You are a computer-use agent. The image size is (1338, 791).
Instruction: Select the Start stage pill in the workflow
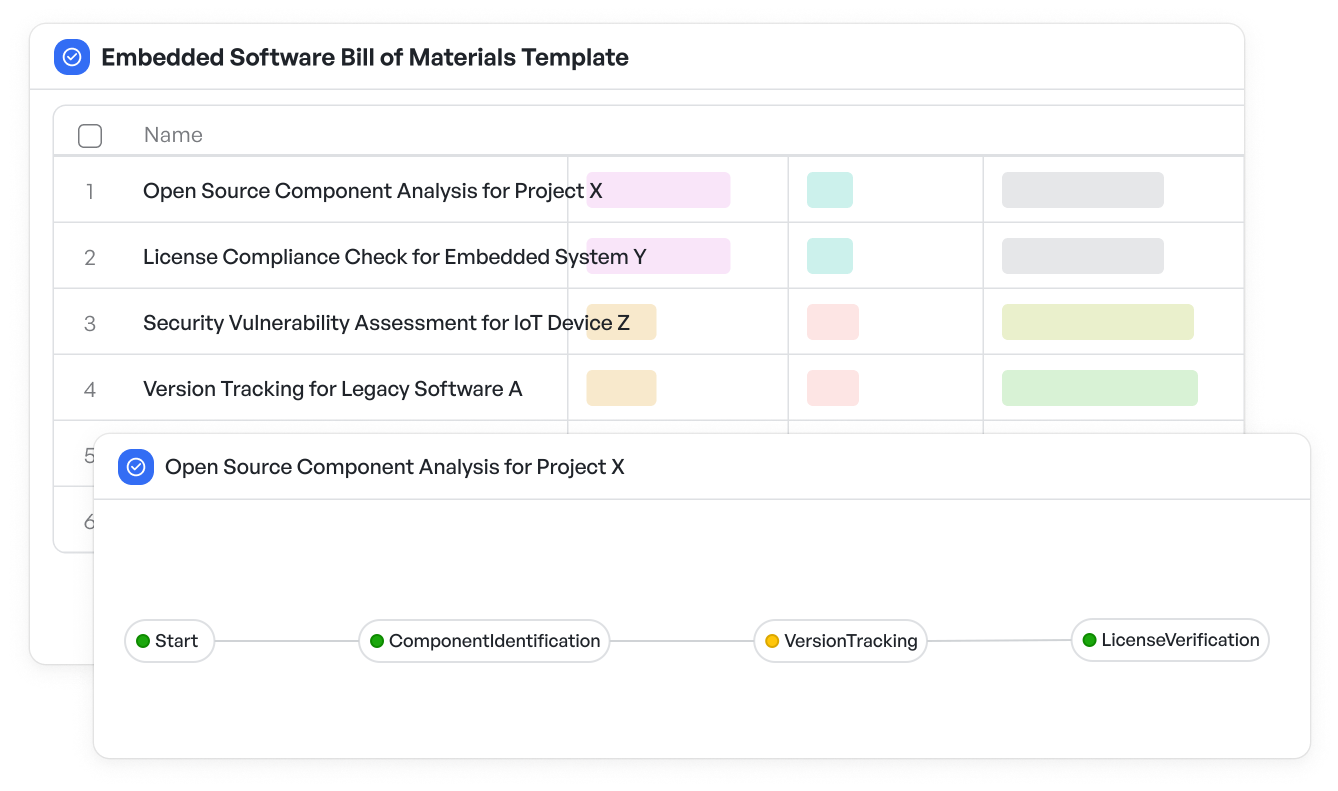click(169, 641)
